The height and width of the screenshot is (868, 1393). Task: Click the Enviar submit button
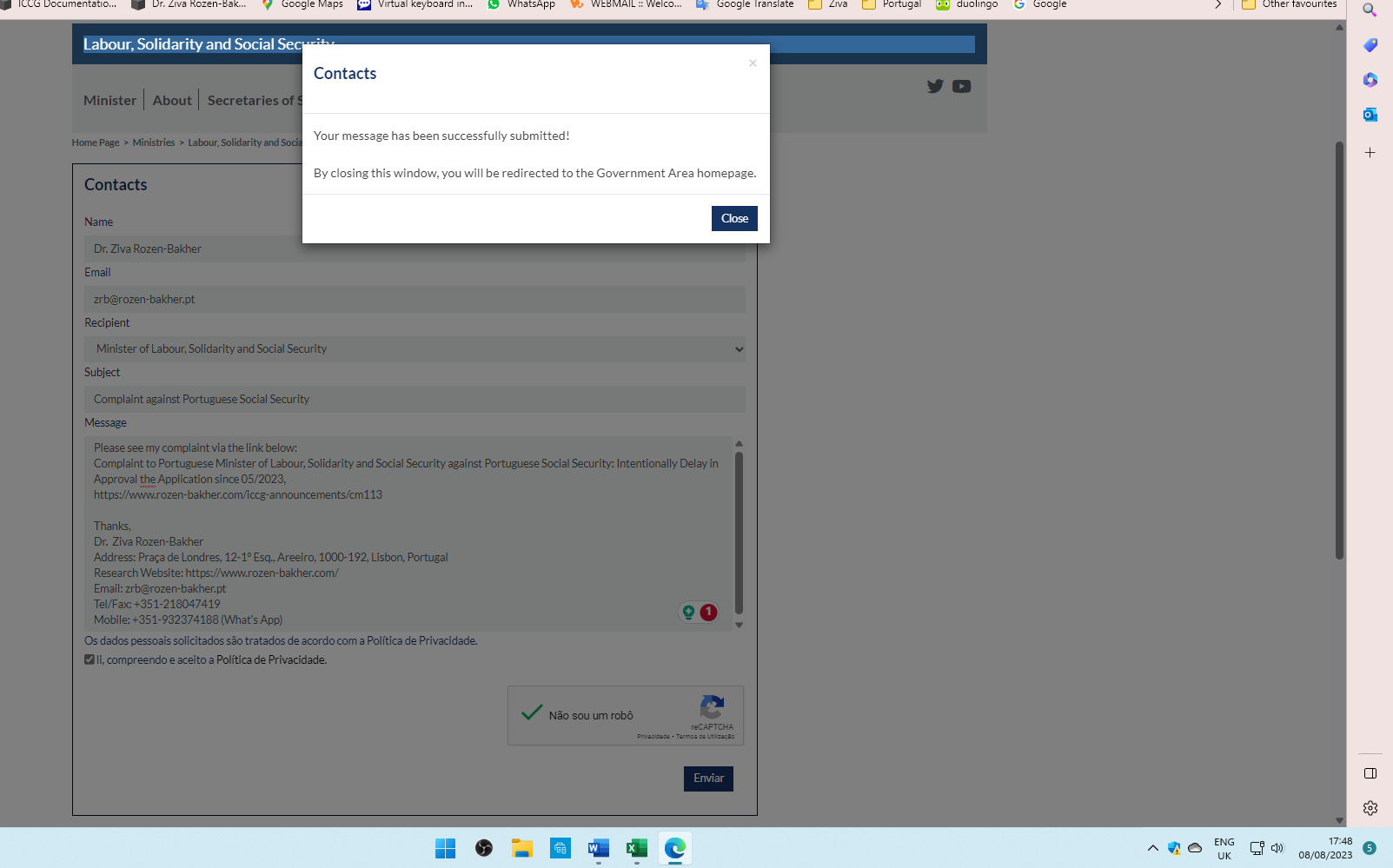[x=708, y=779]
